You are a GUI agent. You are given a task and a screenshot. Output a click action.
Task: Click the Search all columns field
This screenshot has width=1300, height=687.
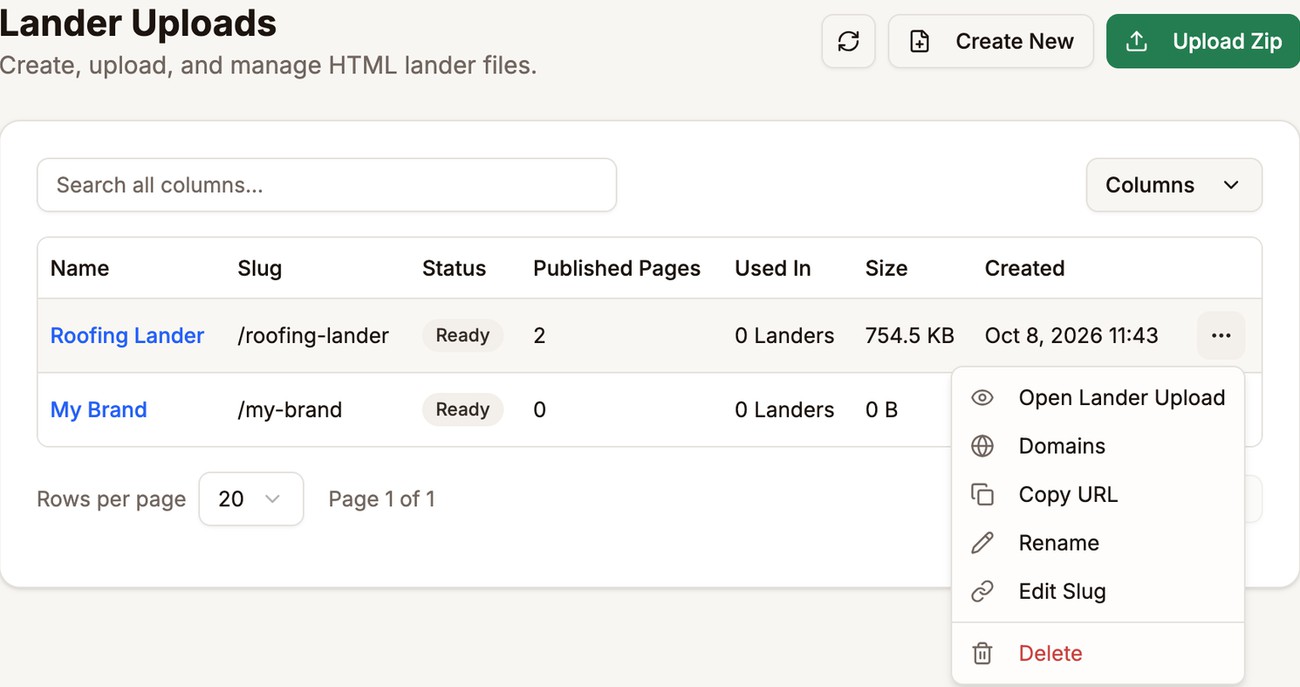click(x=327, y=185)
